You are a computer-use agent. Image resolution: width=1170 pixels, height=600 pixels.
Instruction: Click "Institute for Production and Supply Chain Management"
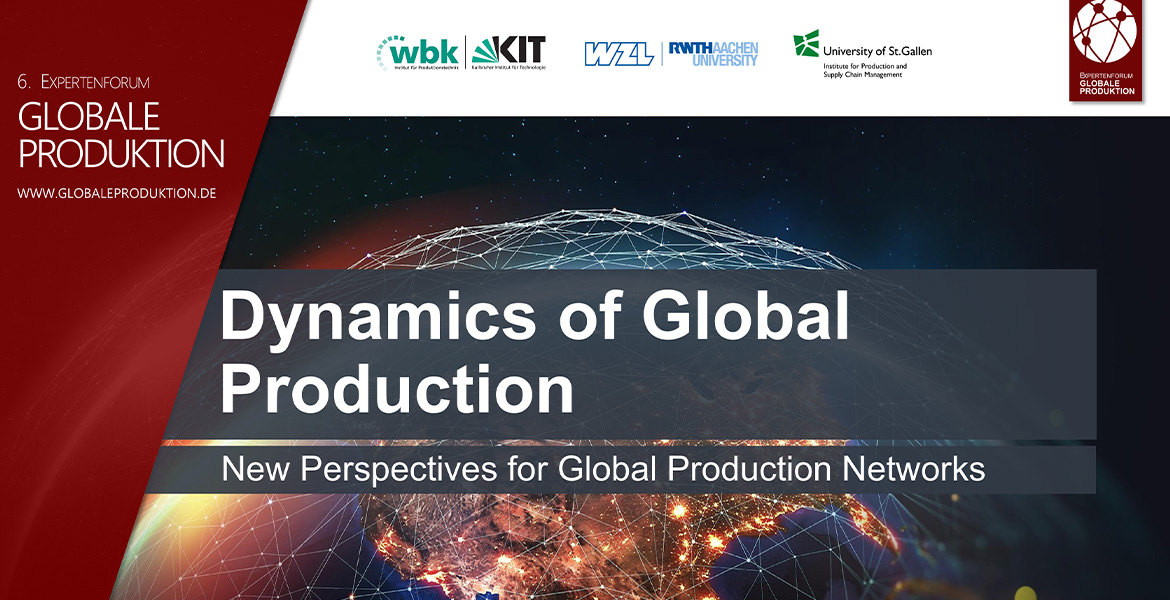coord(865,71)
